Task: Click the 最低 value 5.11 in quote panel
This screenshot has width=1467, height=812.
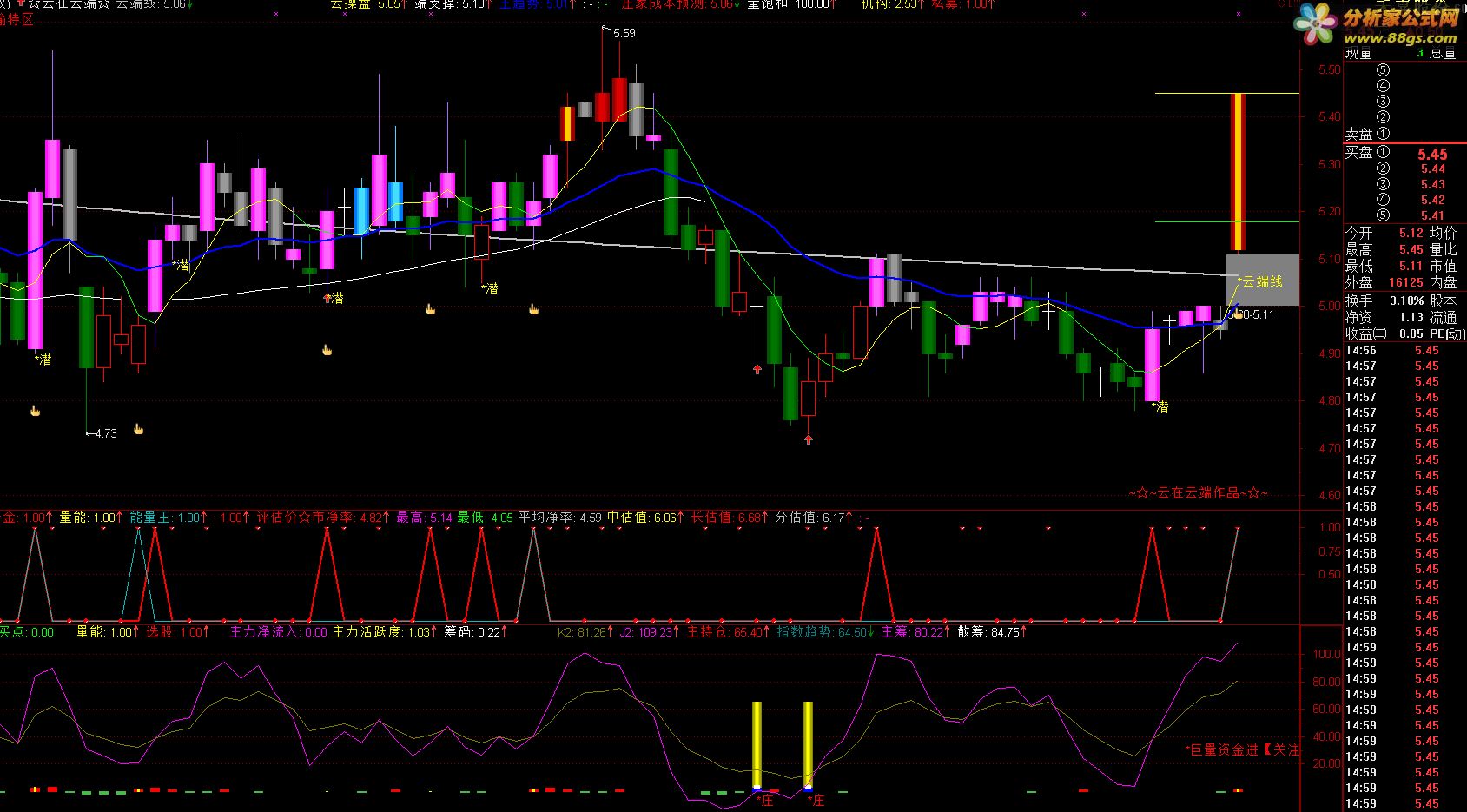Action: pyautogui.click(x=1411, y=266)
